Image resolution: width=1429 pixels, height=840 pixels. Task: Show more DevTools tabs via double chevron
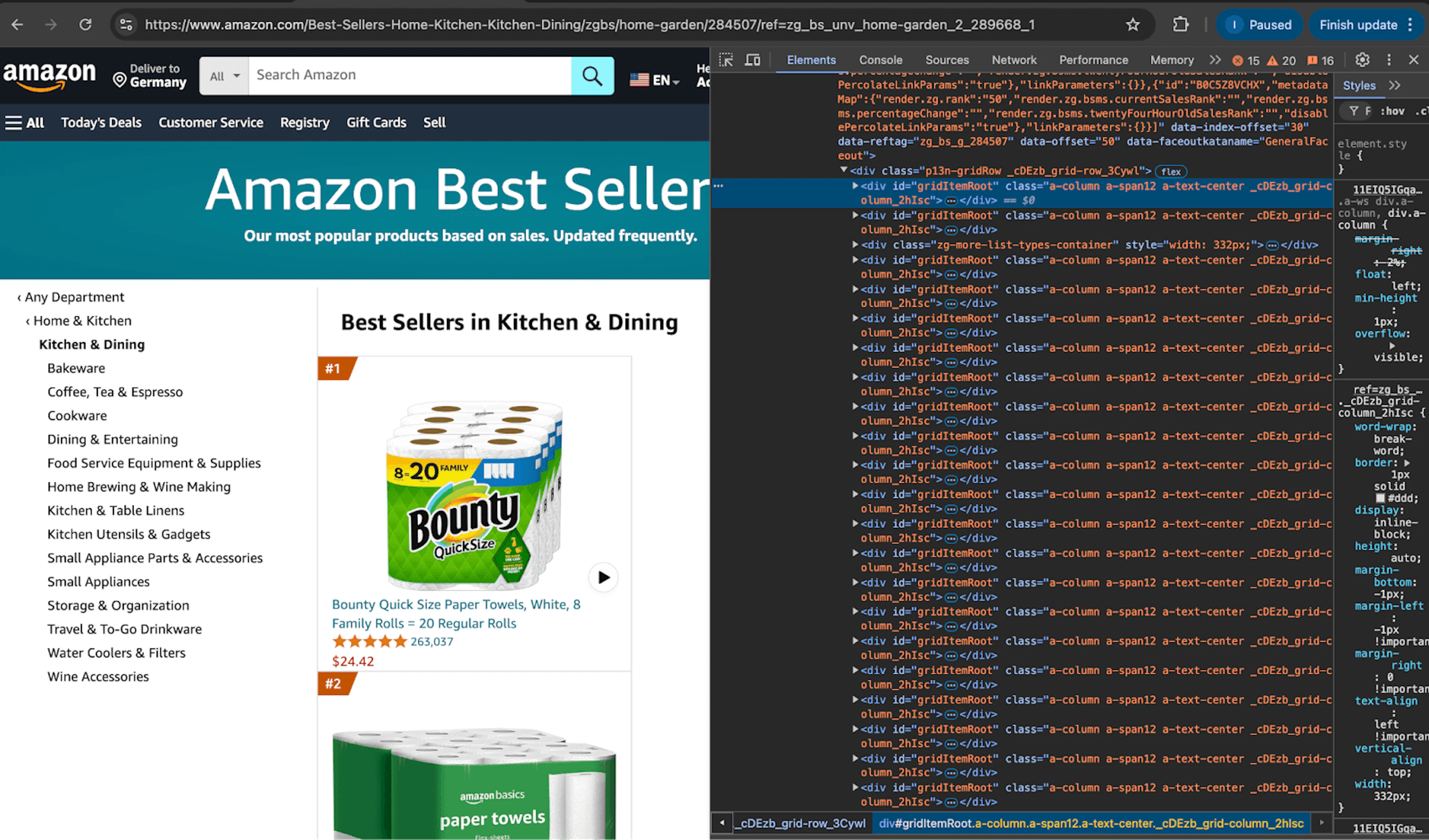tap(1215, 60)
